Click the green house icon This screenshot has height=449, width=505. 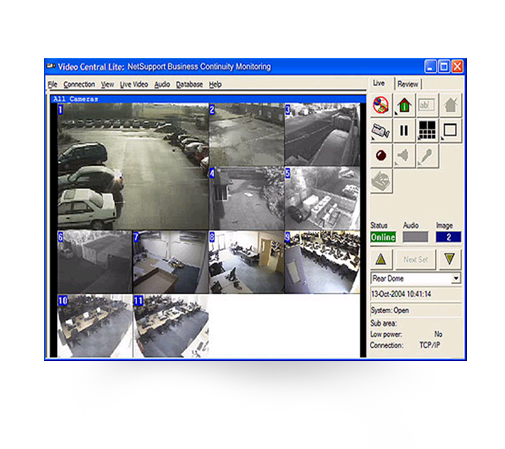pos(404,105)
